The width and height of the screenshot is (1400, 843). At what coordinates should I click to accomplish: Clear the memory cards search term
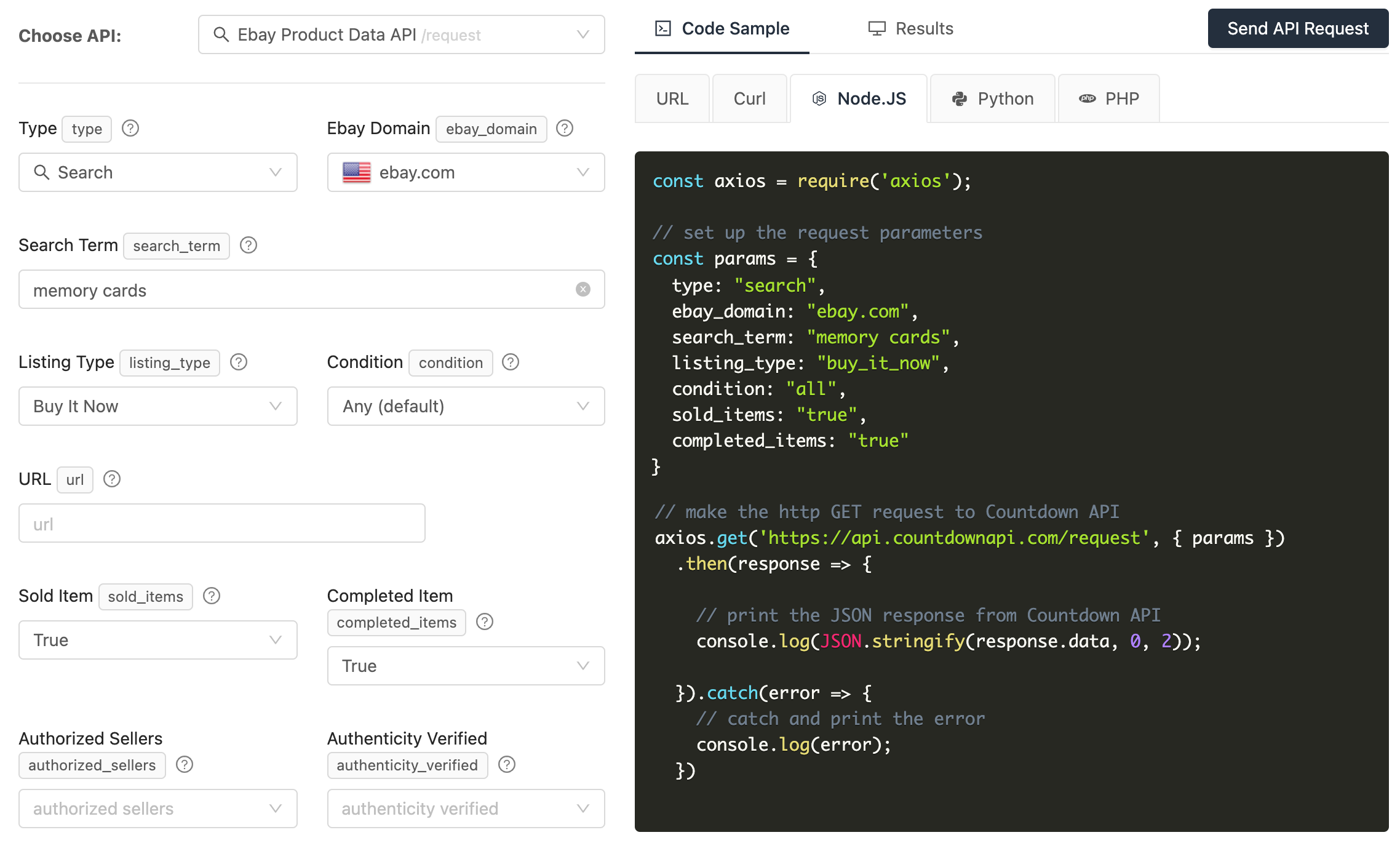click(x=583, y=289)
